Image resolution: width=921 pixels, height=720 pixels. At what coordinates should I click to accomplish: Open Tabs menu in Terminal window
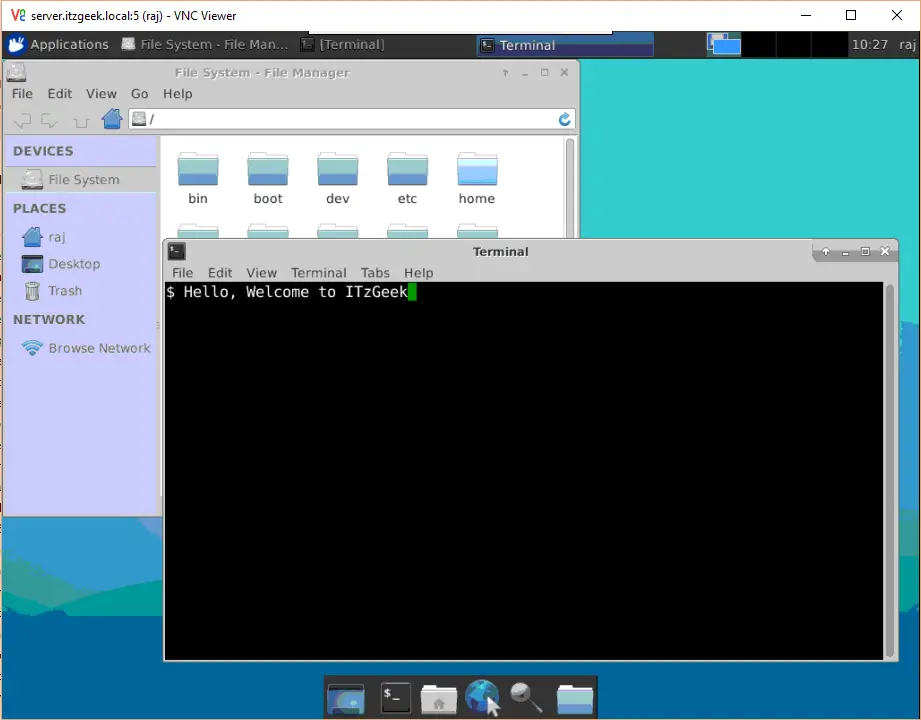375,273
